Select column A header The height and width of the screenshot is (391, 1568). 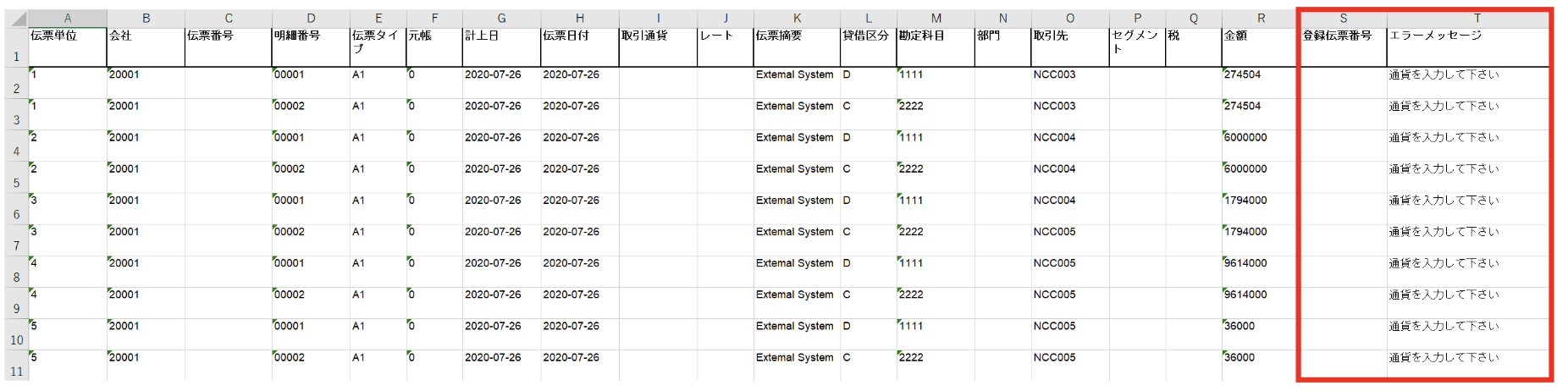[68, 18]
